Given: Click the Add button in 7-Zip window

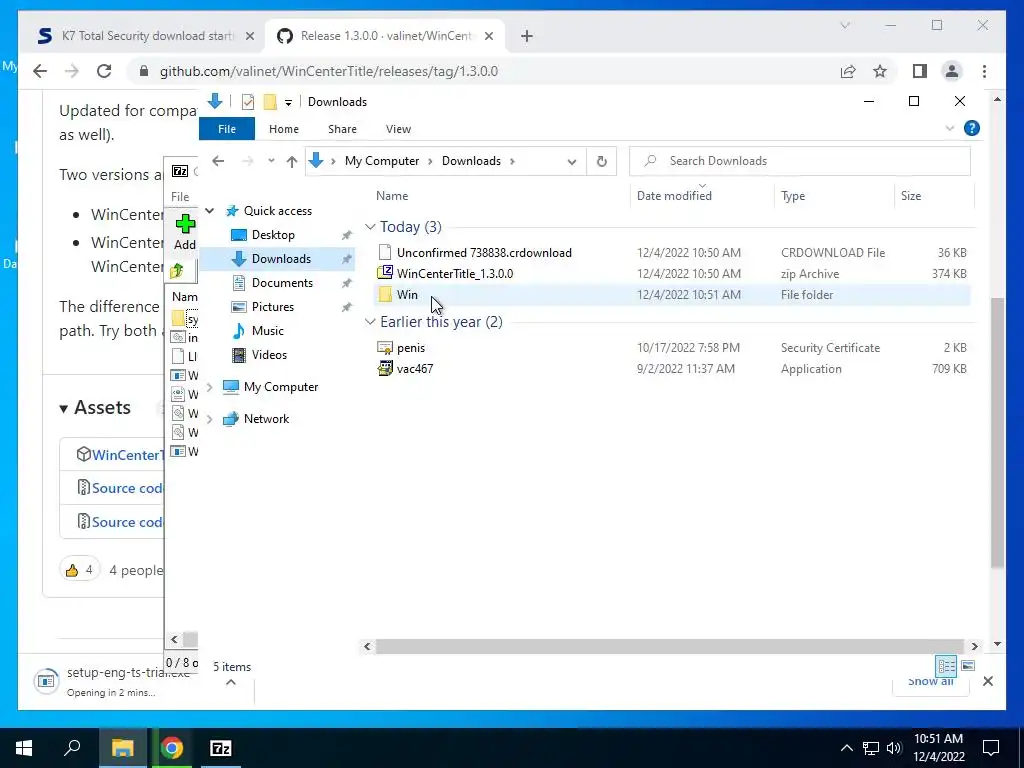Looking at the screenshot, I should [185, 232].
